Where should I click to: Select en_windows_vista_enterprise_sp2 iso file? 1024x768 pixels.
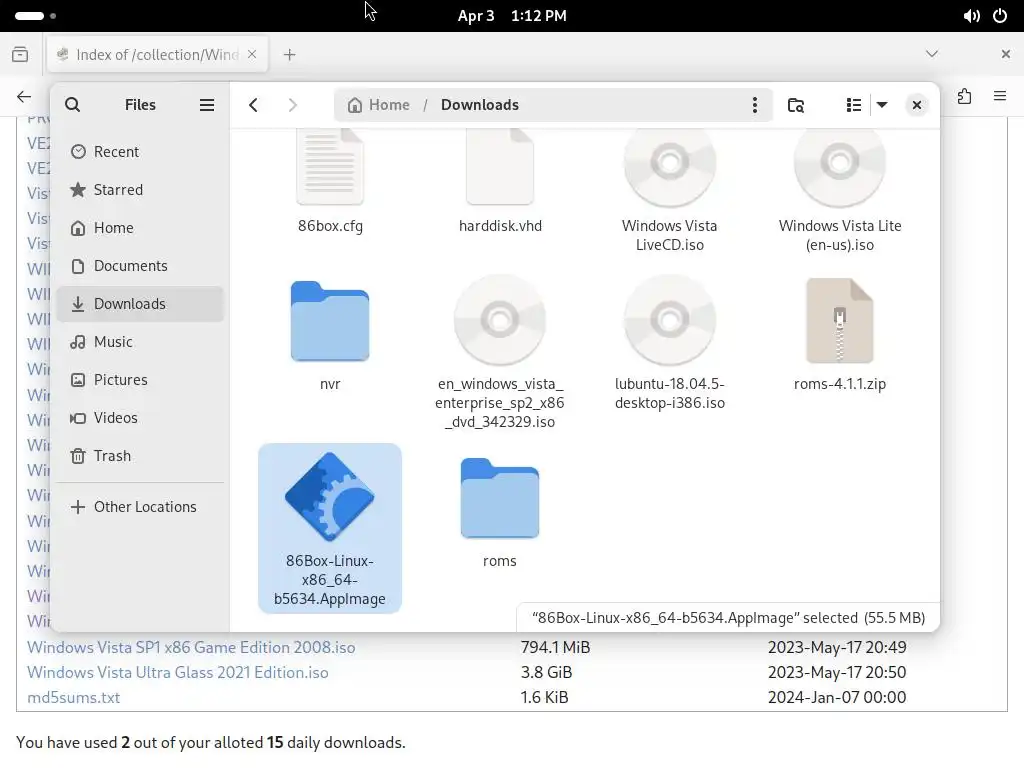pyautogui.click(x=500, y=353)
